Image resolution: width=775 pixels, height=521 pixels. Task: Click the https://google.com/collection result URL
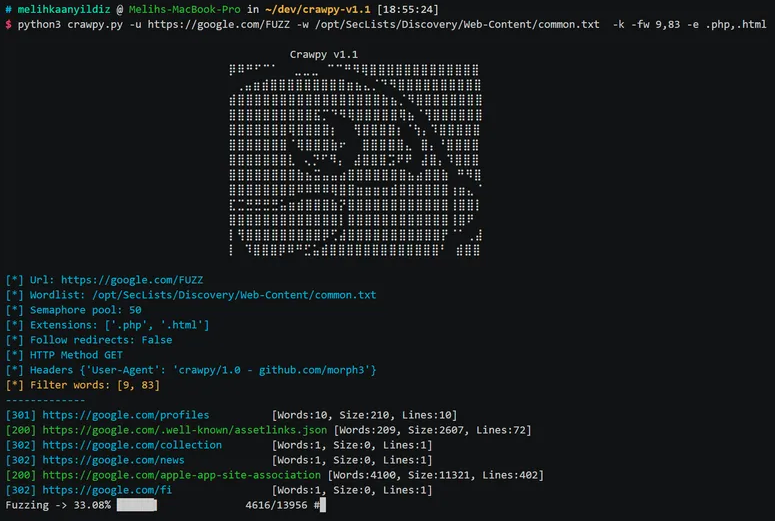[x=132, y=445]
